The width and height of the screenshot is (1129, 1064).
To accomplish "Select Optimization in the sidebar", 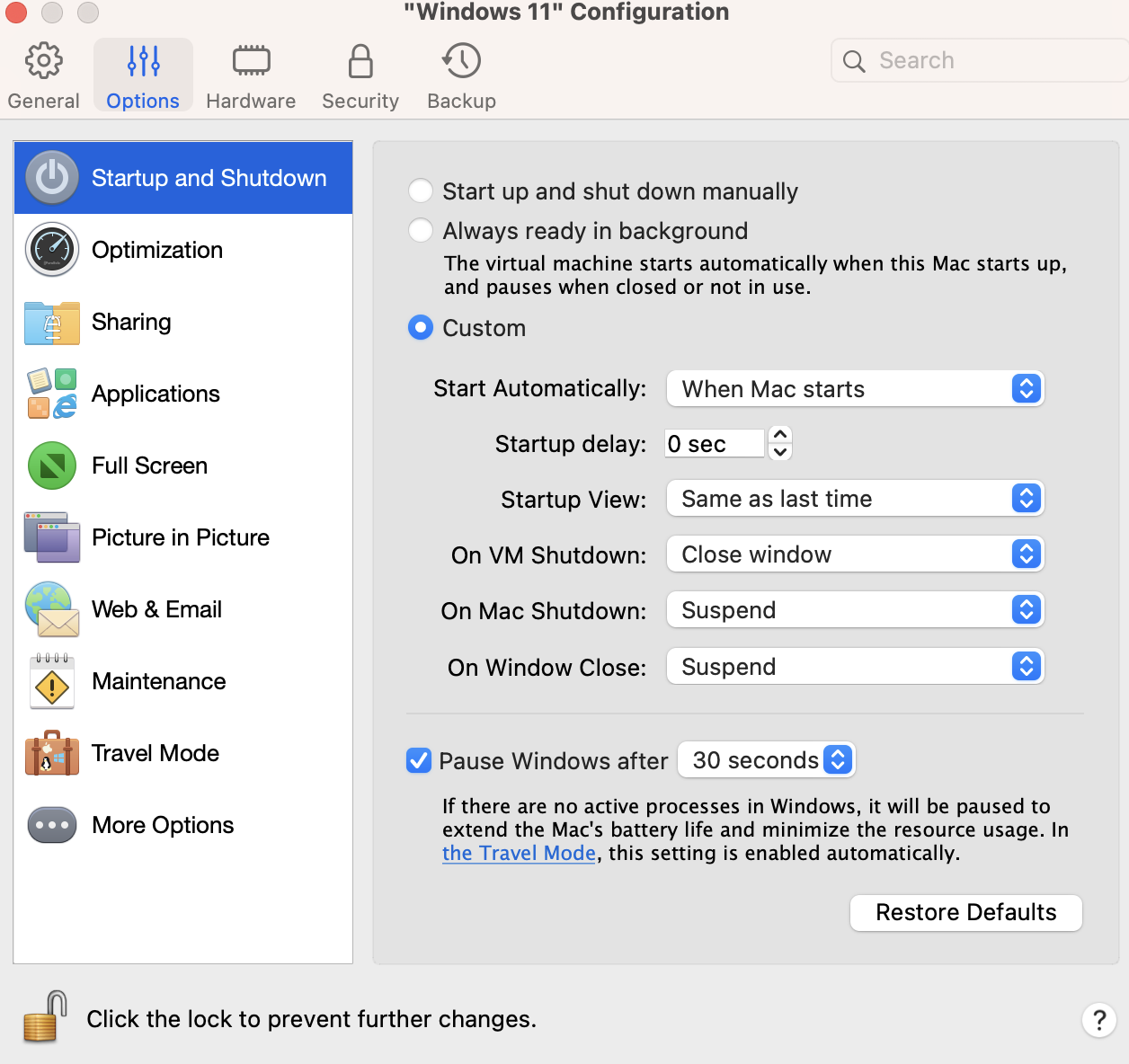I will pos(183,250).
